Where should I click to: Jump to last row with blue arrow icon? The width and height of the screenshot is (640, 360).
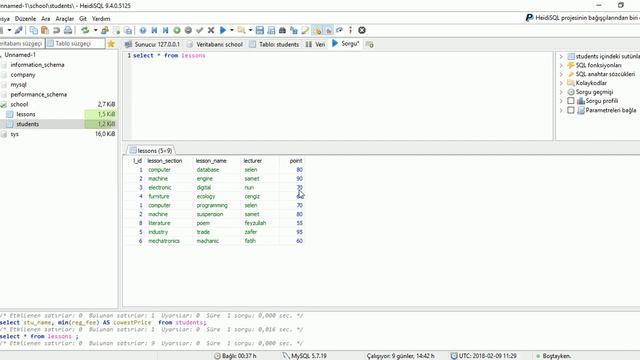click(x=165, y=30)
